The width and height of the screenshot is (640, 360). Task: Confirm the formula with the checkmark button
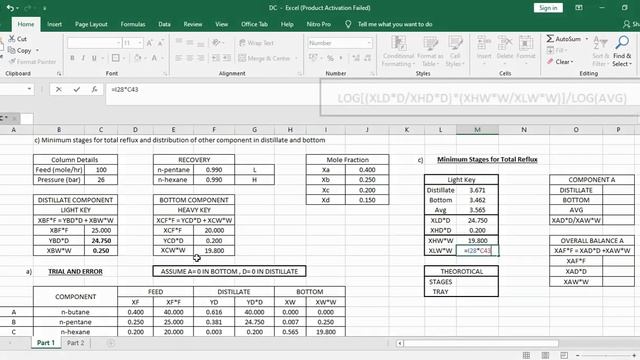(x=77, y=89)
